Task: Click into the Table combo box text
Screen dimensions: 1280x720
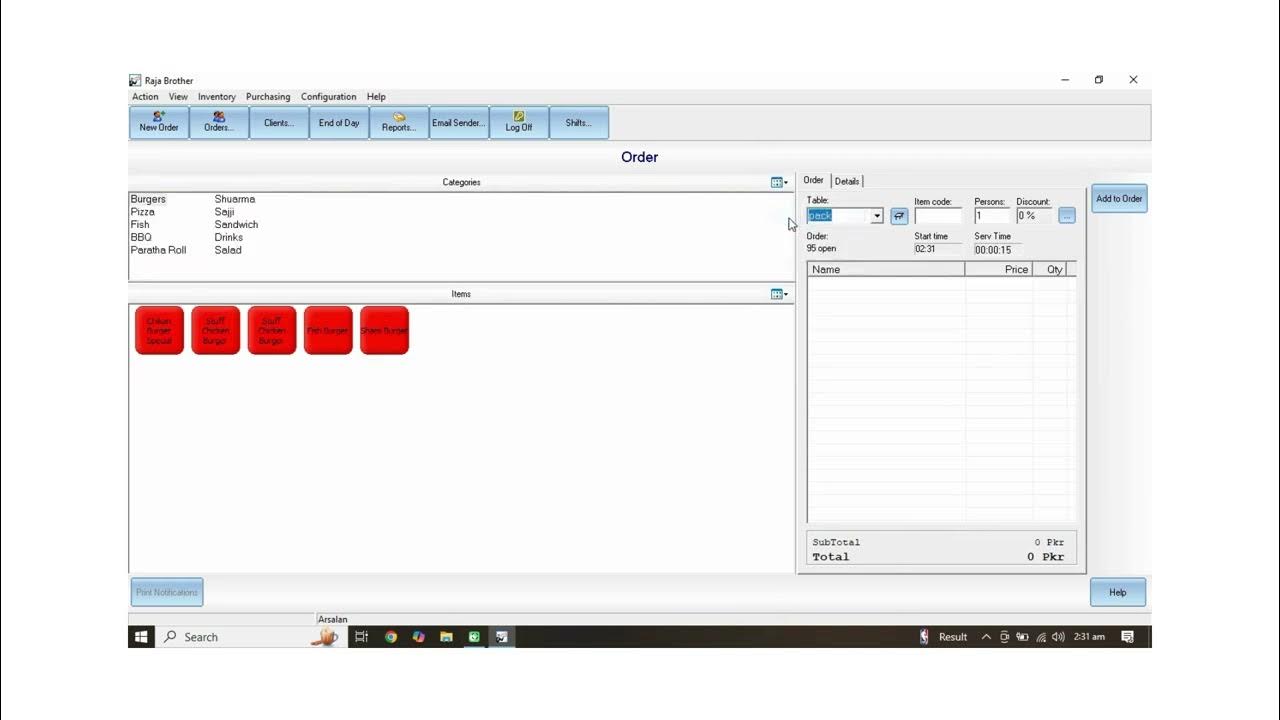Action: 839,216
